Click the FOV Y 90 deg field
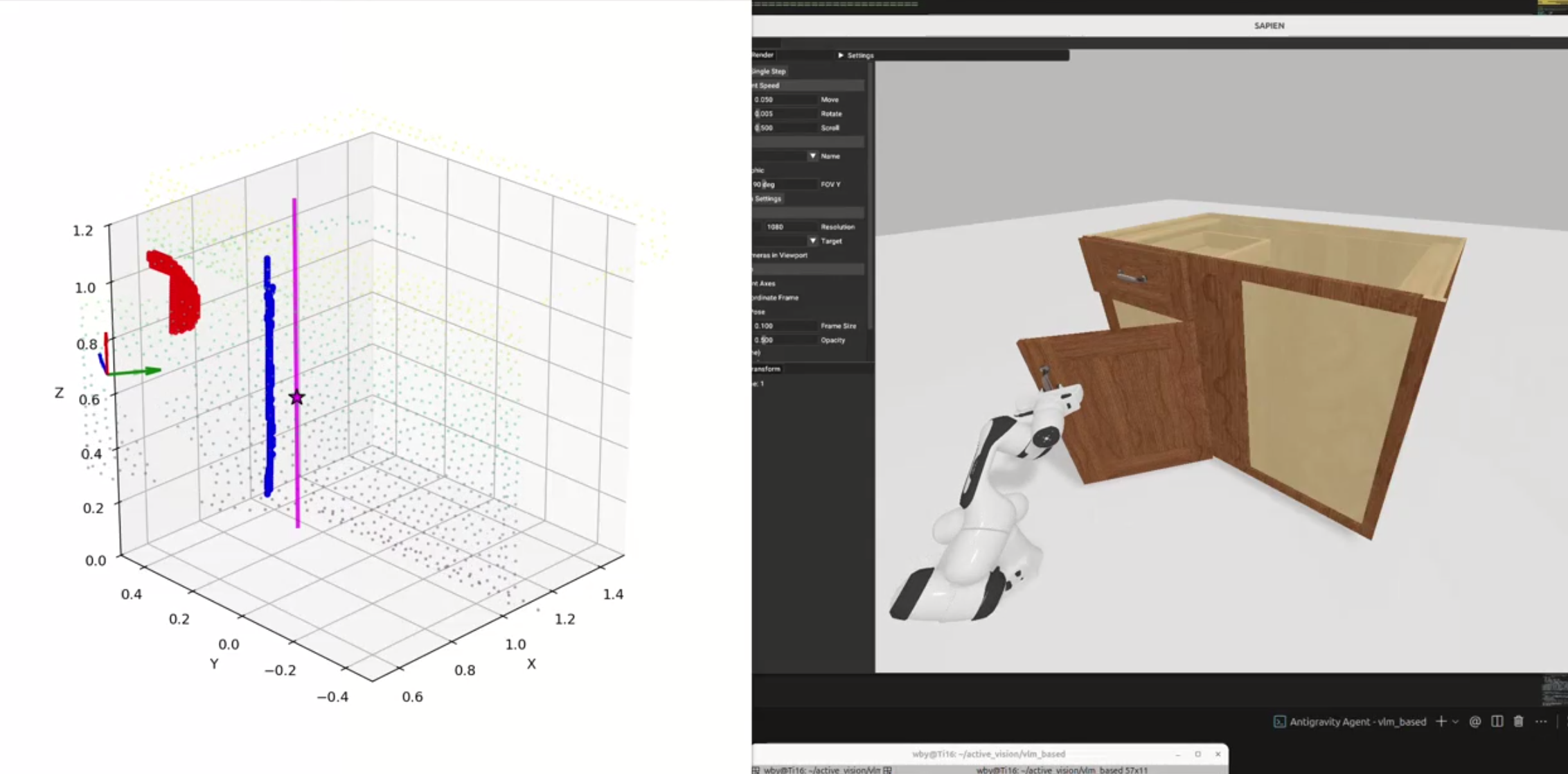The image size is (1568, 774). point(784,184)
